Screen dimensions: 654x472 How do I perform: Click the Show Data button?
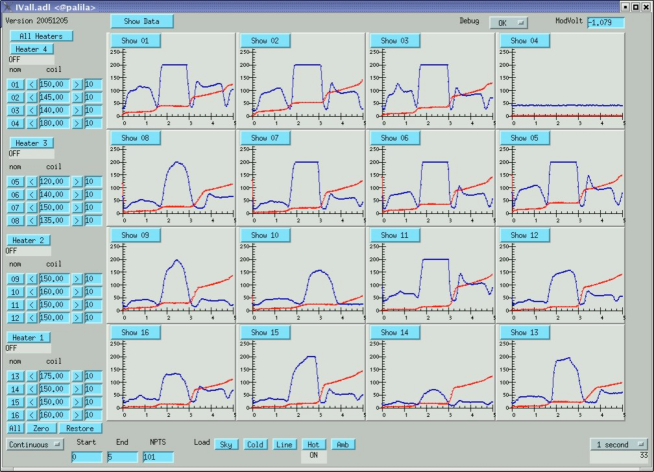pos(141,21)
